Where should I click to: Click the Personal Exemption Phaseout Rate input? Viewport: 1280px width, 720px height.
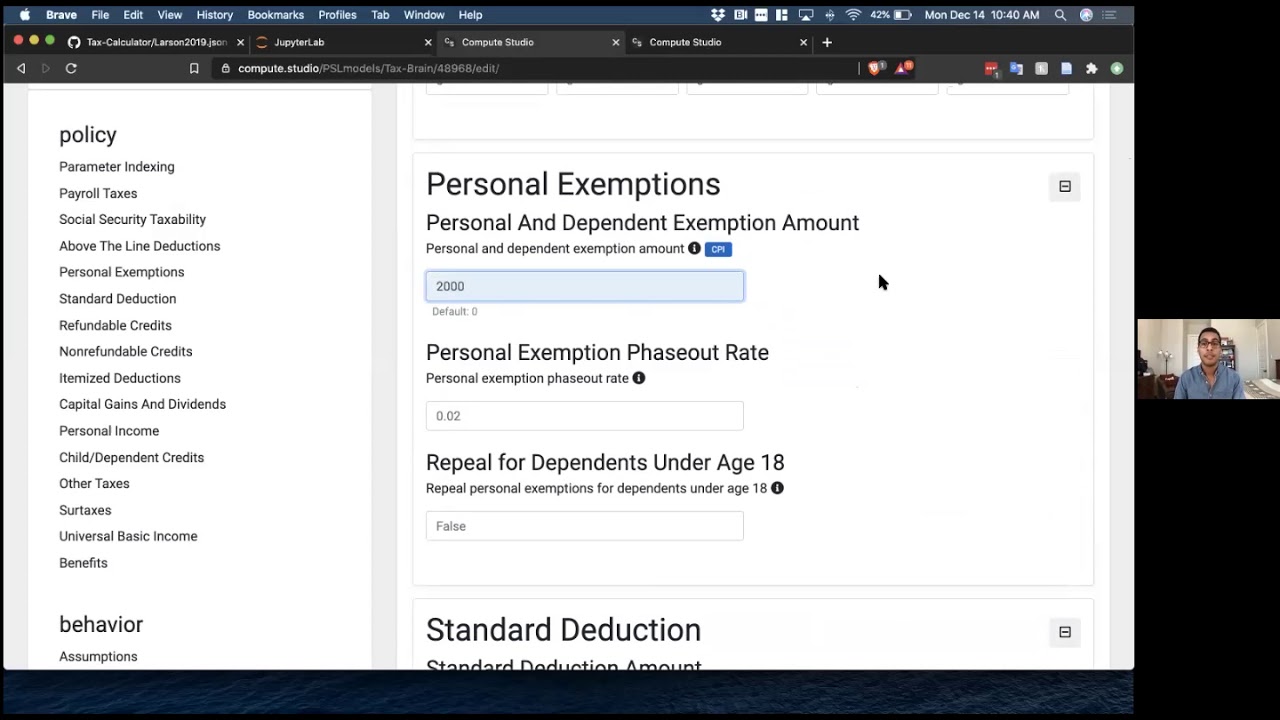pyautogui.click(x=584, y=416)
